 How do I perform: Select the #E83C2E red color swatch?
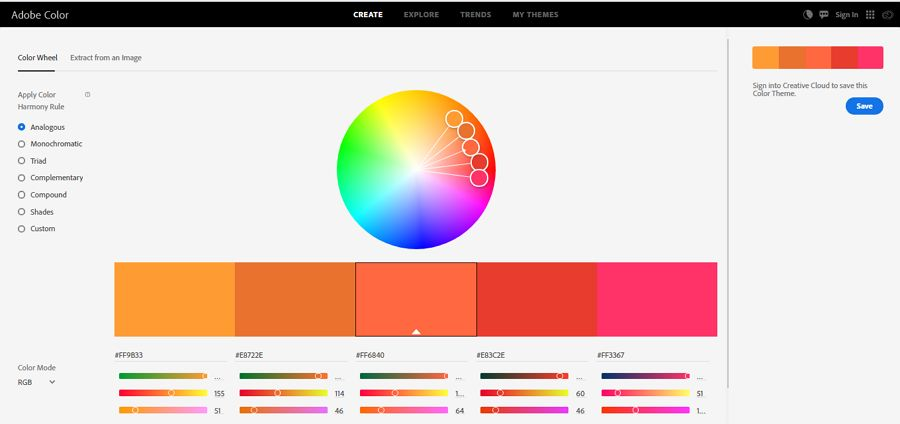[x=537, y=299]
